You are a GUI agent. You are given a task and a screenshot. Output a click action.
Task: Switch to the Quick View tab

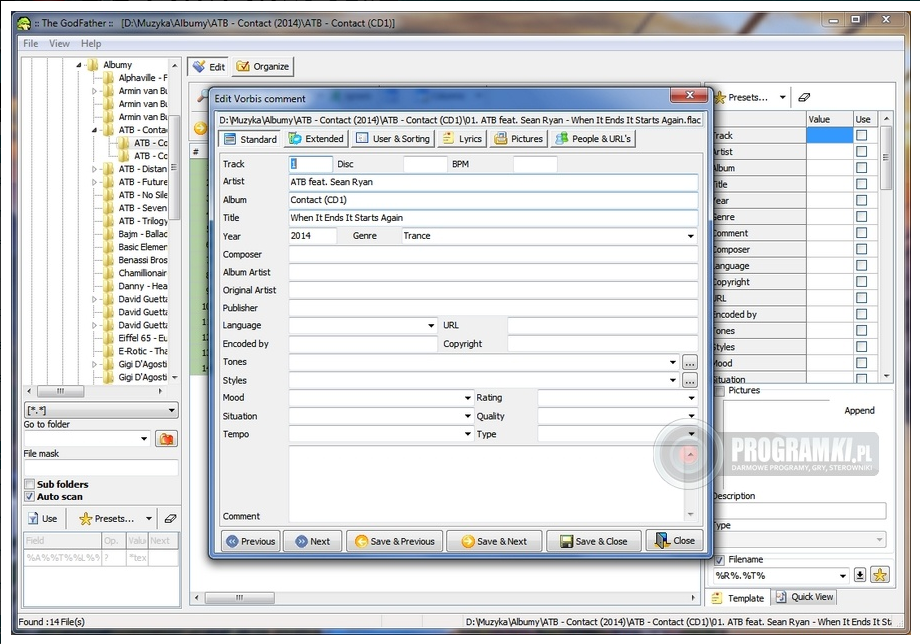804,597
